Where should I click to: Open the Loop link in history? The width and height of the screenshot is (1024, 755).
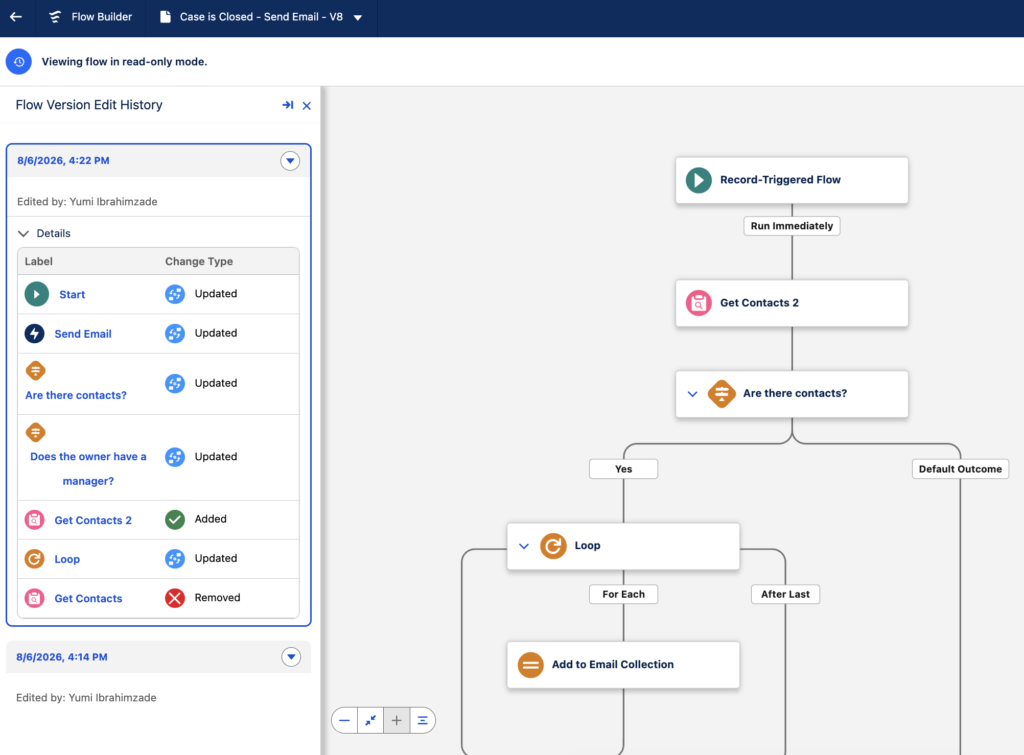67,559
